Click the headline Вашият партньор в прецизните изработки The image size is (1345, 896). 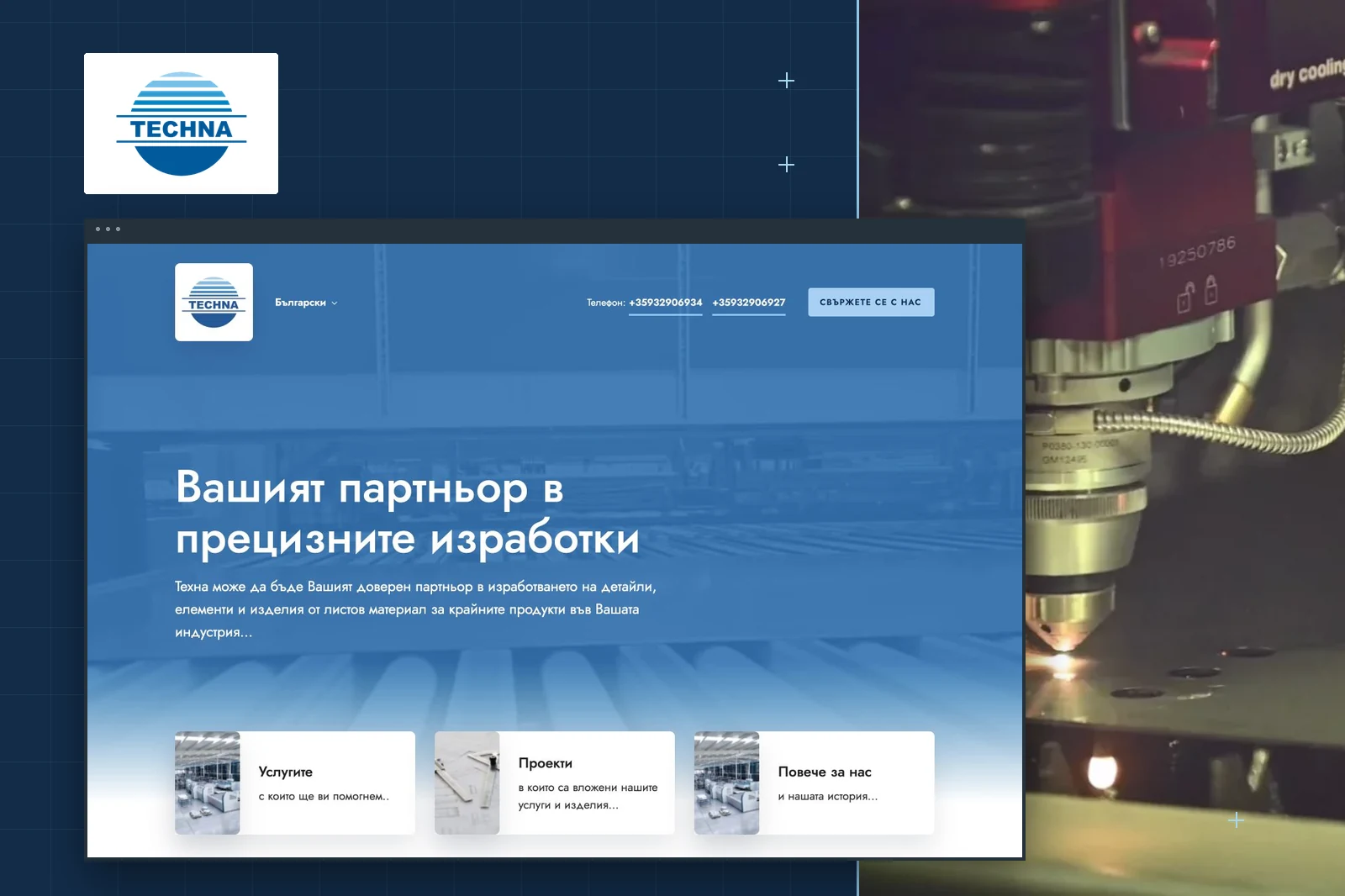coord(408,513)
